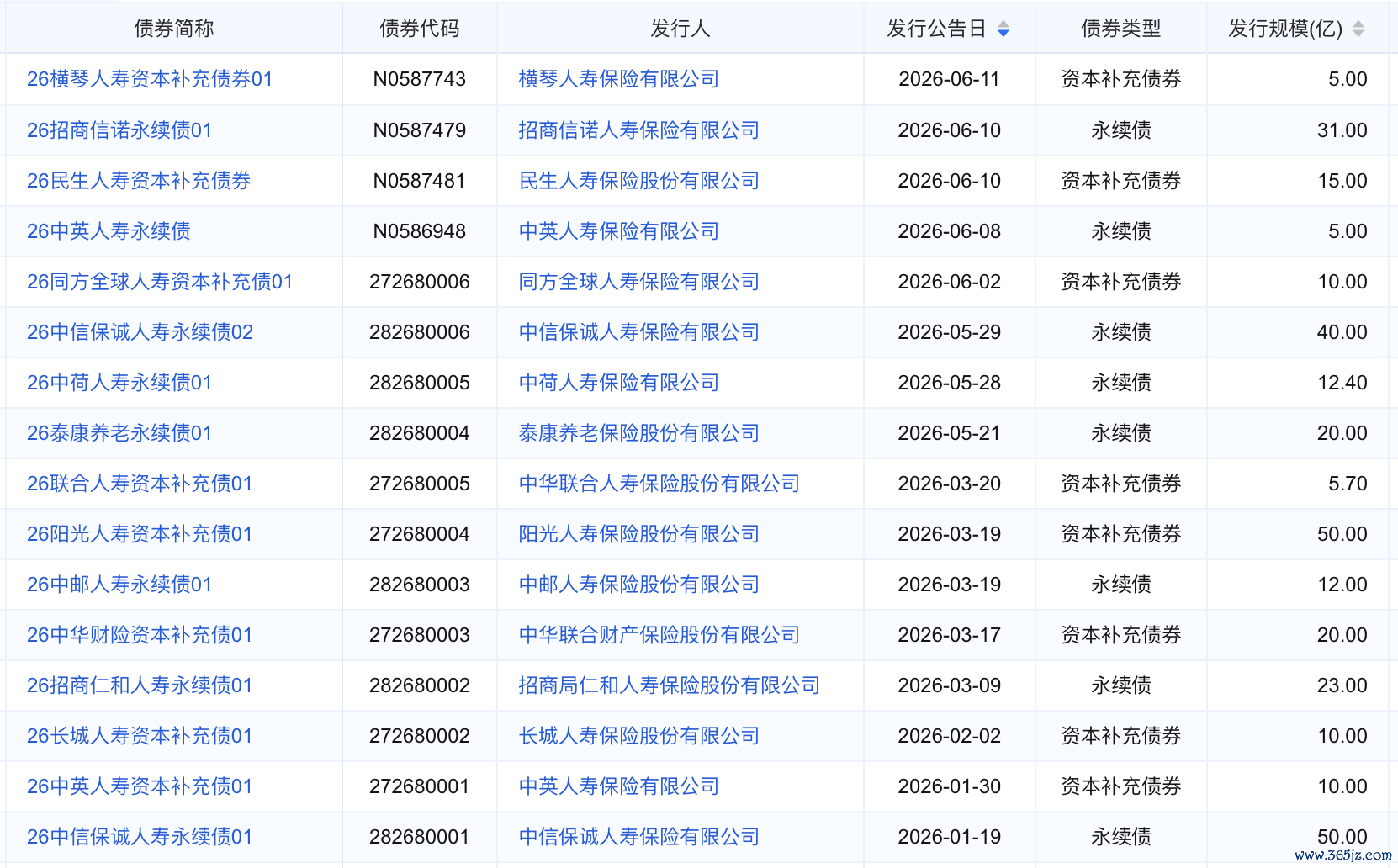Open bond 26长城人寿资本补充债01
Viewport: 1398px width, 868px height.
140,736
